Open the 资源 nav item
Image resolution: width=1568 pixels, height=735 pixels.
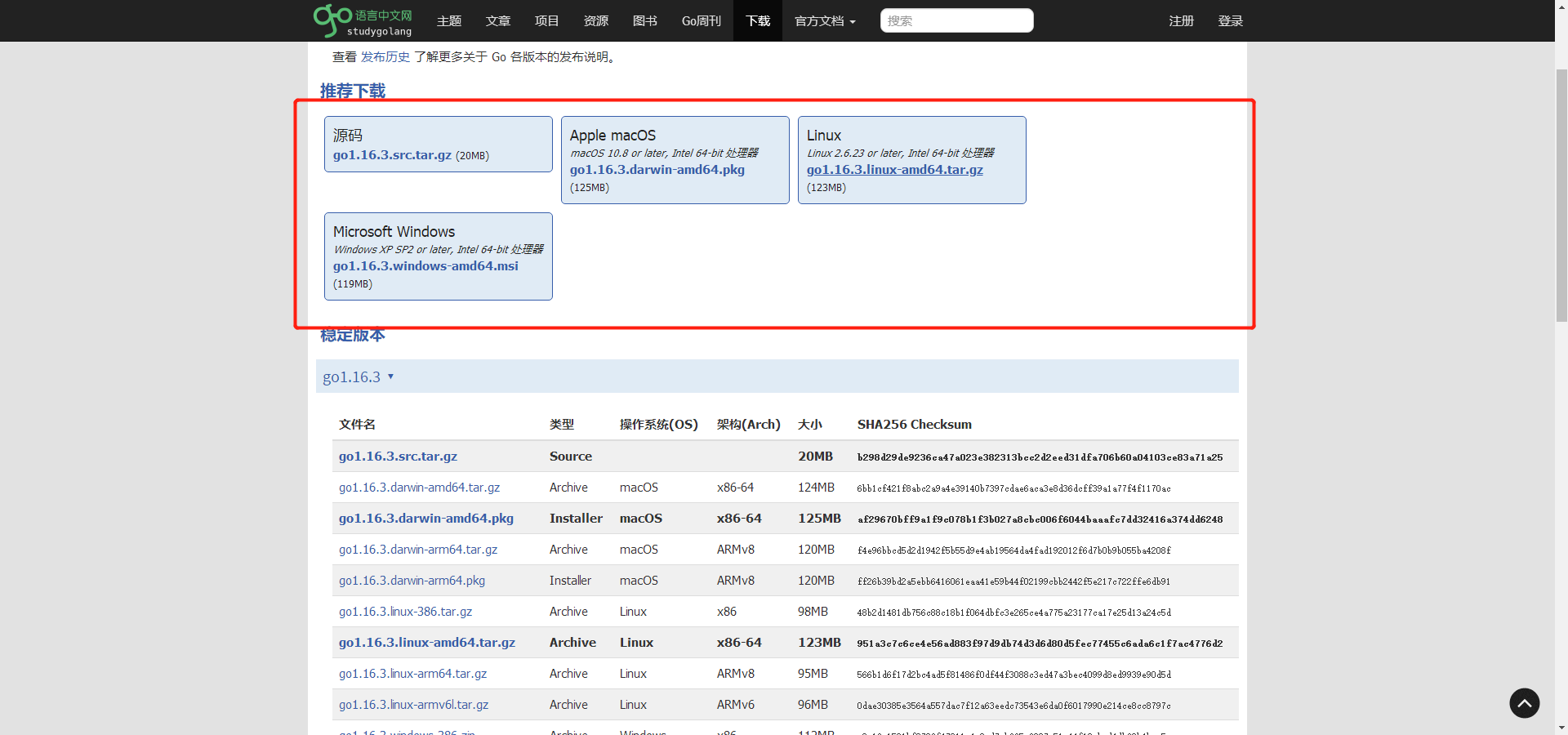pyautogui.click(x=596, y=20)
